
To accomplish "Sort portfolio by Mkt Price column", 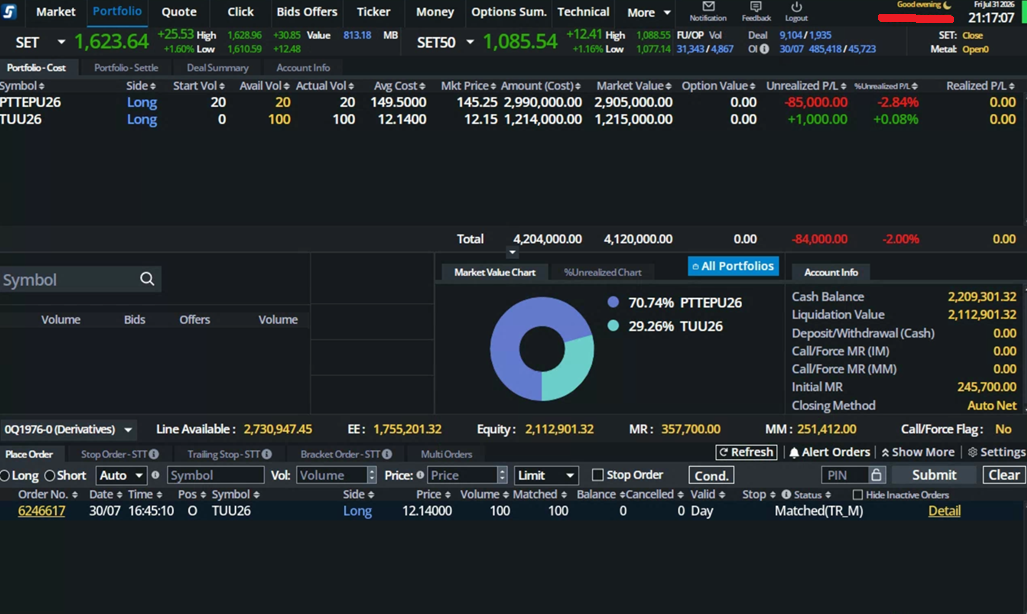I will coord(468,86).
